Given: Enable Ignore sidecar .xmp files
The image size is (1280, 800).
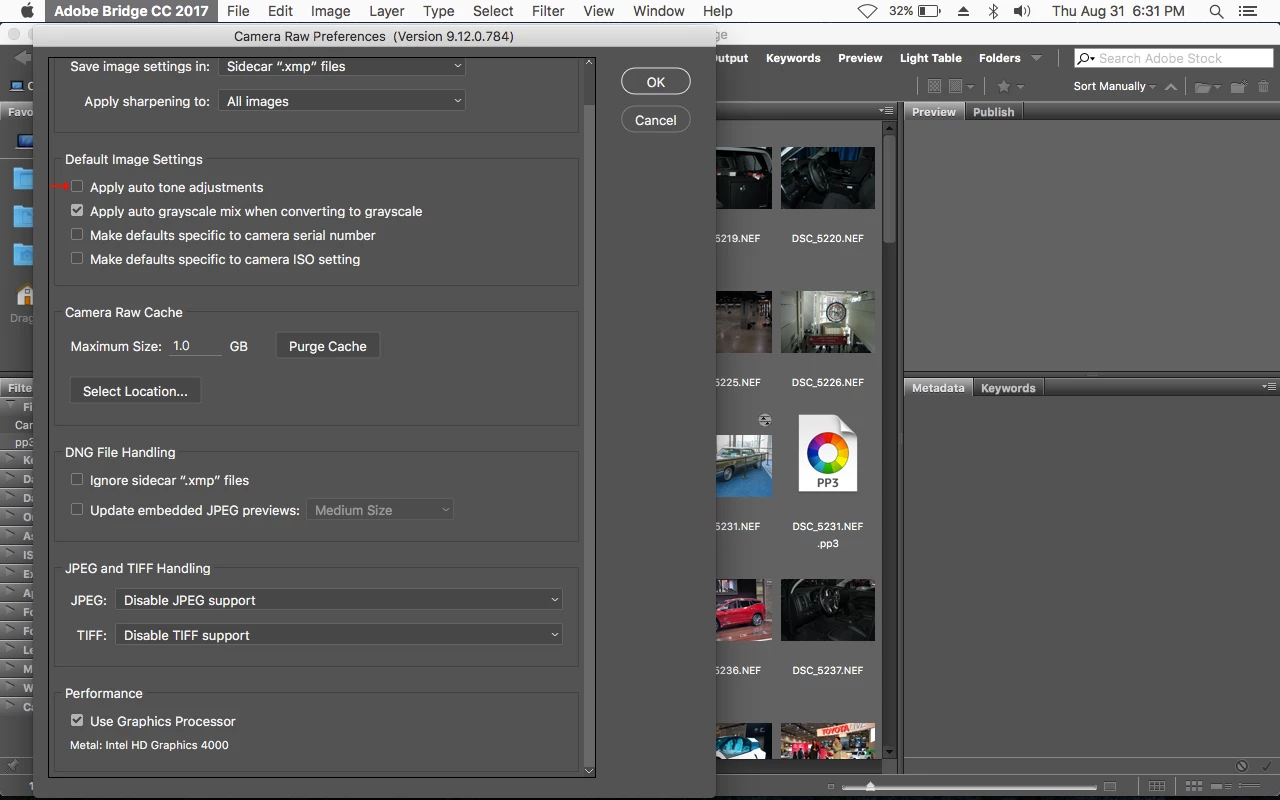Looking at the screenshot, I should 77,480.
